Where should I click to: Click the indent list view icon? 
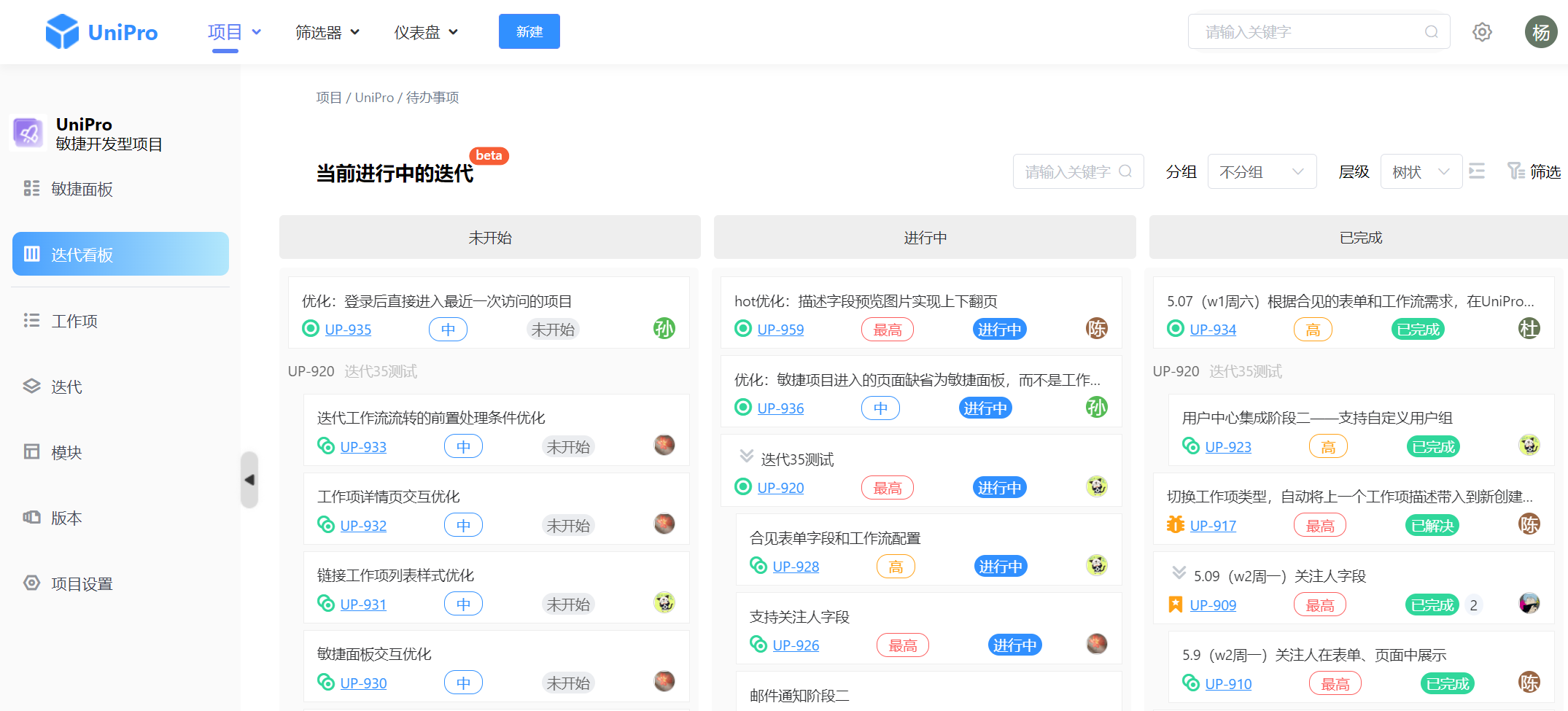(1477, 171)
